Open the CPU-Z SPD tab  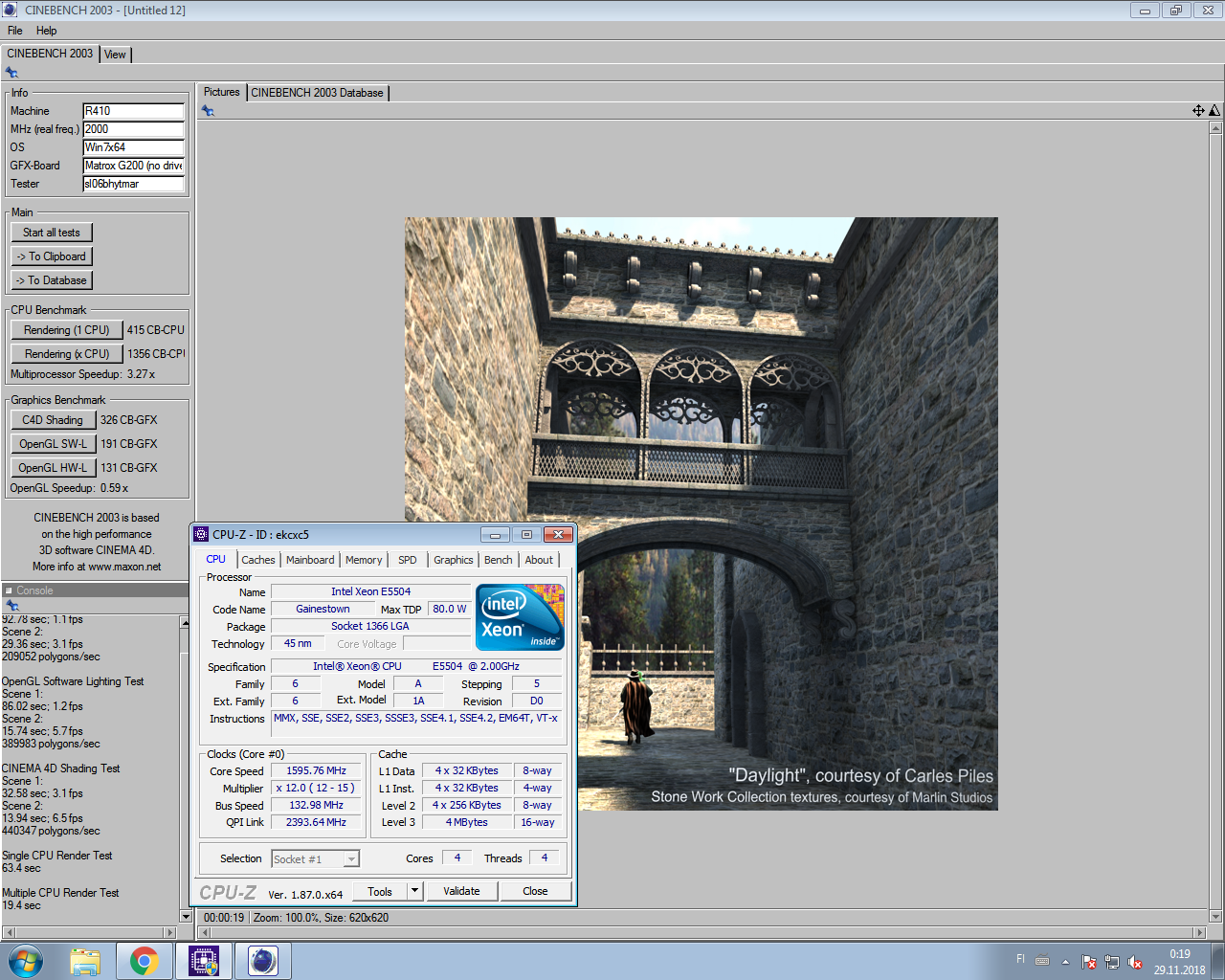tap(408, 560)
